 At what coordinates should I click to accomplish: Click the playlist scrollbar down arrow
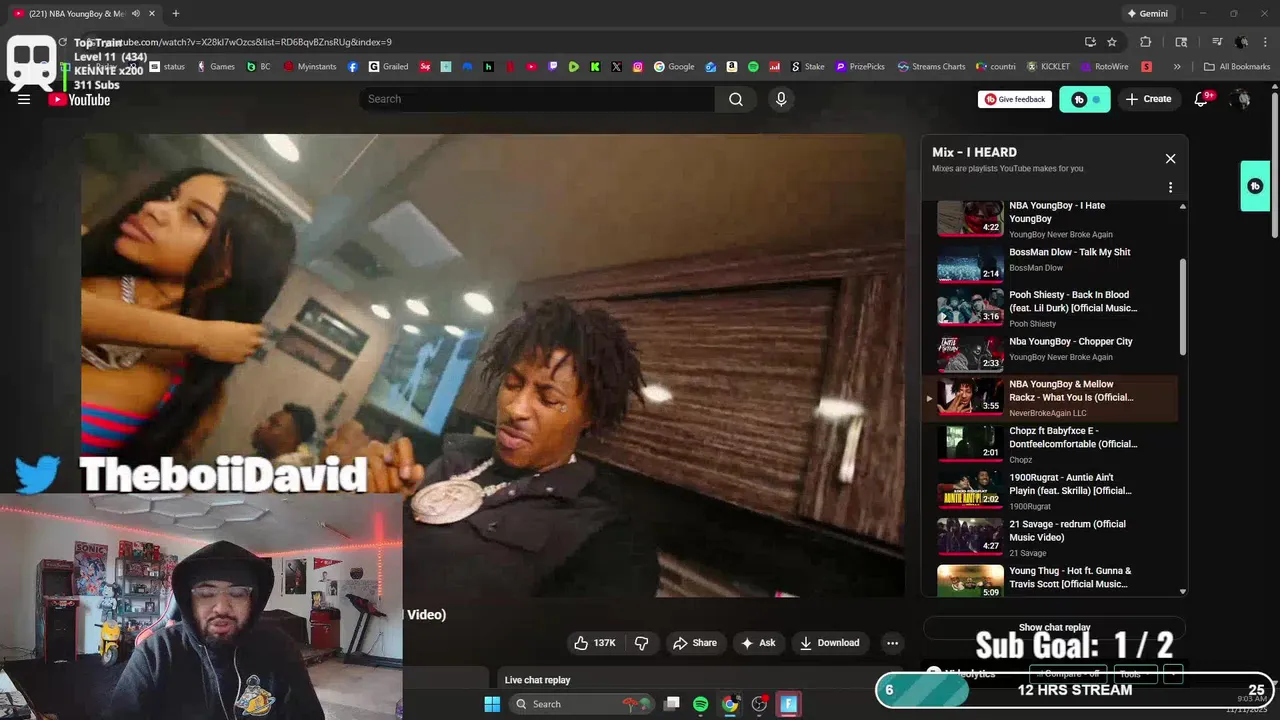(1183, 592)
